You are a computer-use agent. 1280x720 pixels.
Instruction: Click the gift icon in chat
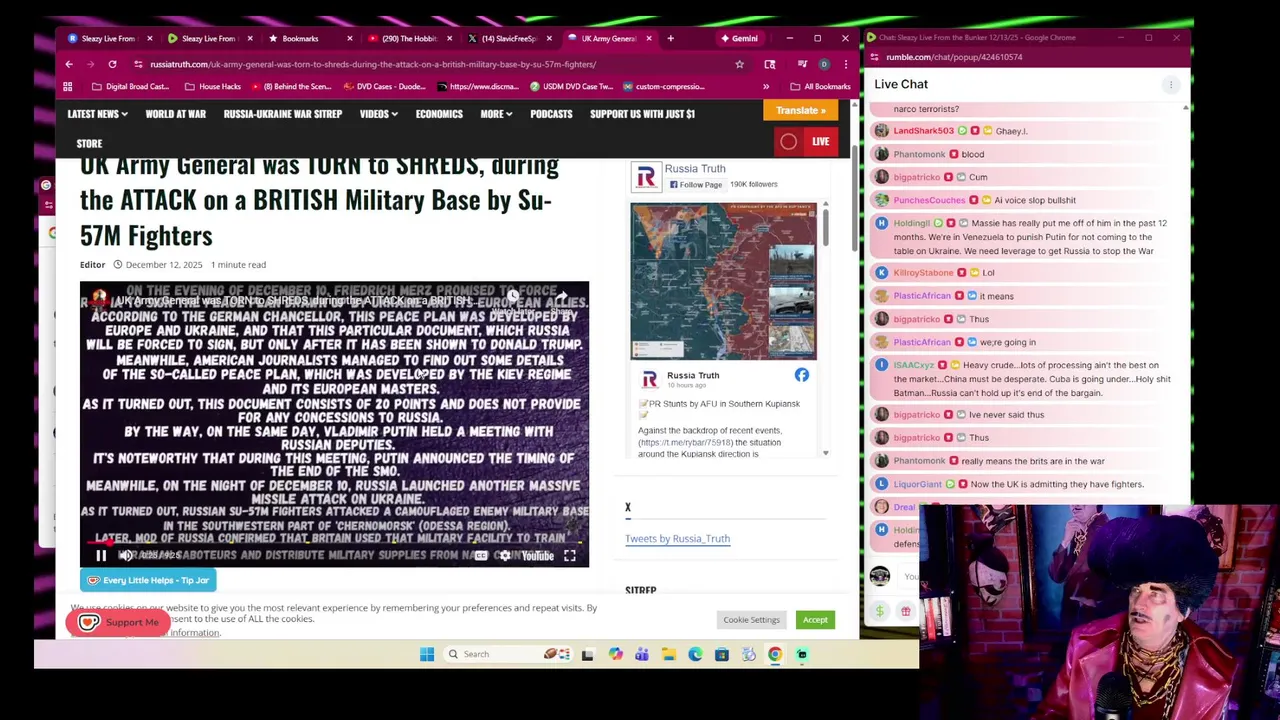coord(906,611)
